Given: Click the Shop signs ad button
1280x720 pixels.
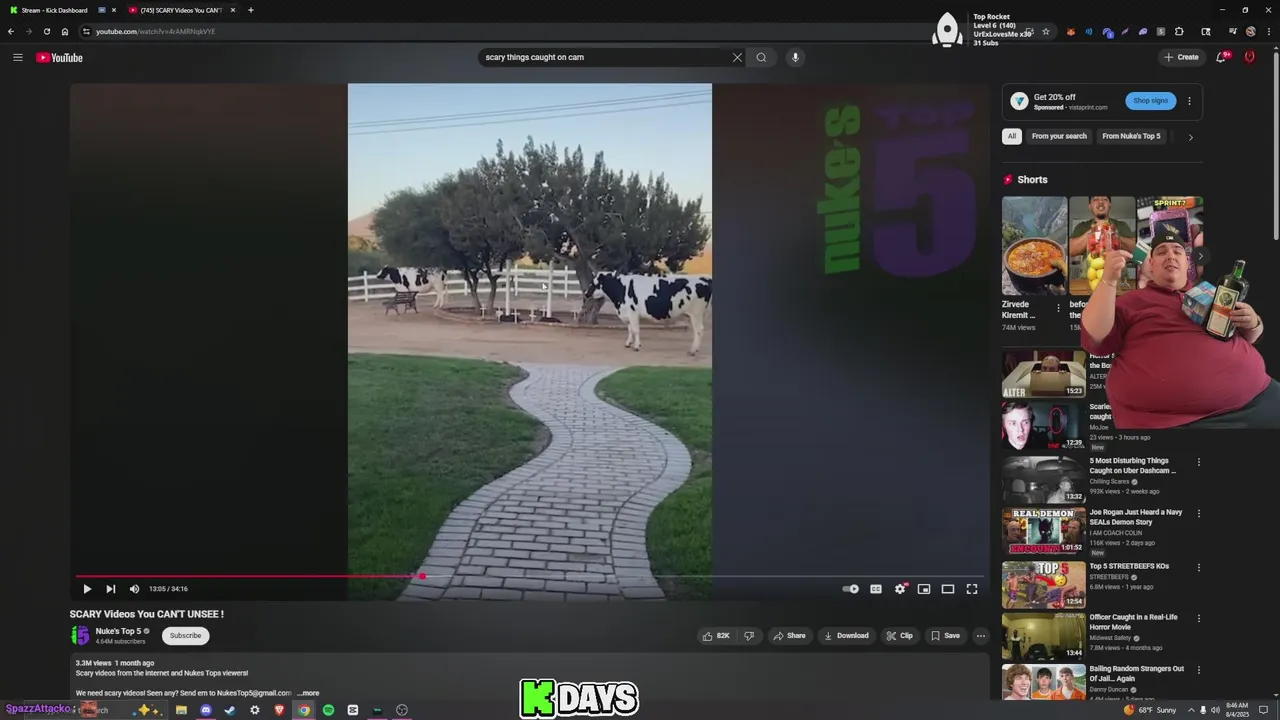Looking at the screenshot, I should coord(1150,101).
